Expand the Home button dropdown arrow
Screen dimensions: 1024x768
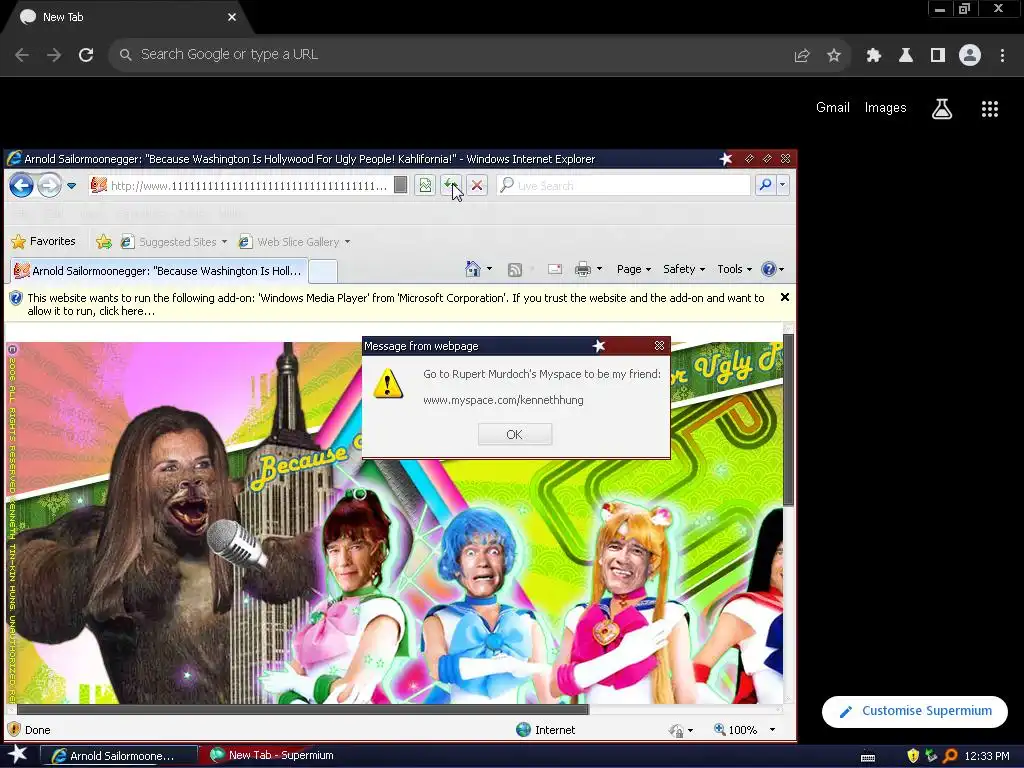(489, 269)
